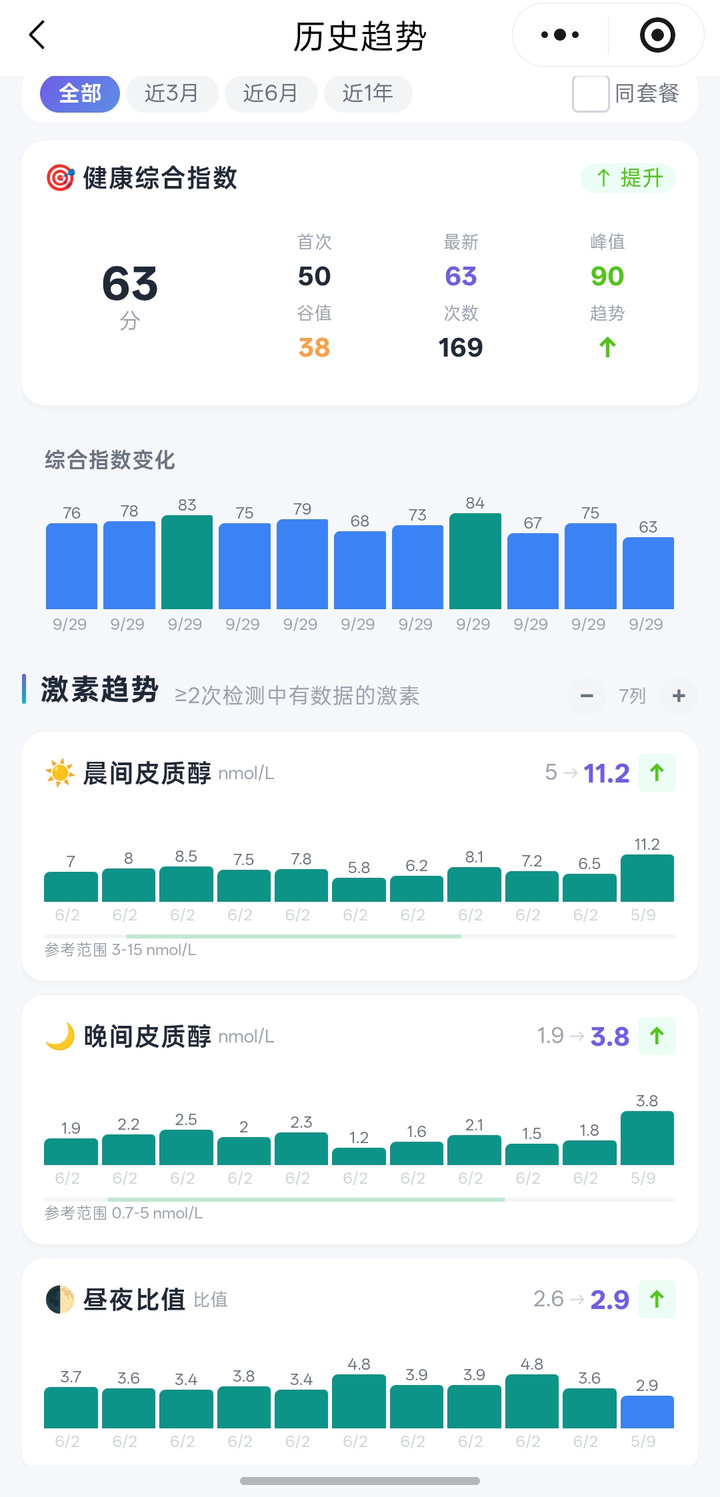Click the 昼夜比值 bar labeled 3.7
Screen dimensions: 720x1497
71,1408
